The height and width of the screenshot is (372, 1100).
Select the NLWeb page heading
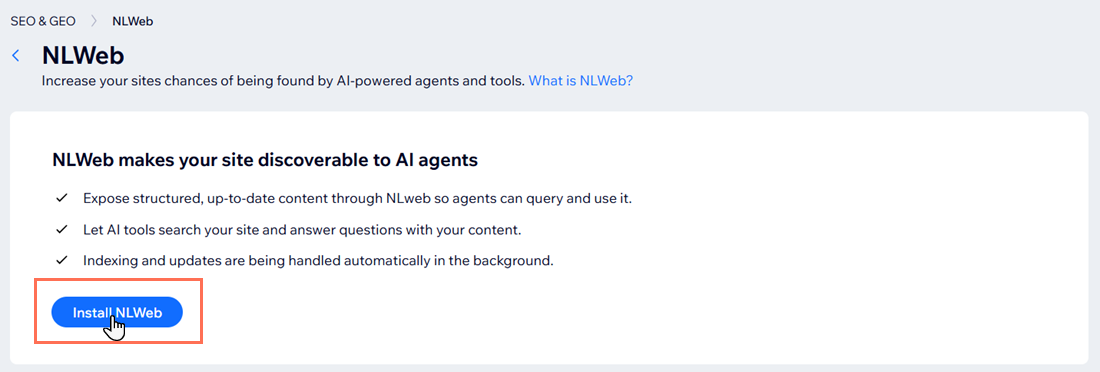83,56
